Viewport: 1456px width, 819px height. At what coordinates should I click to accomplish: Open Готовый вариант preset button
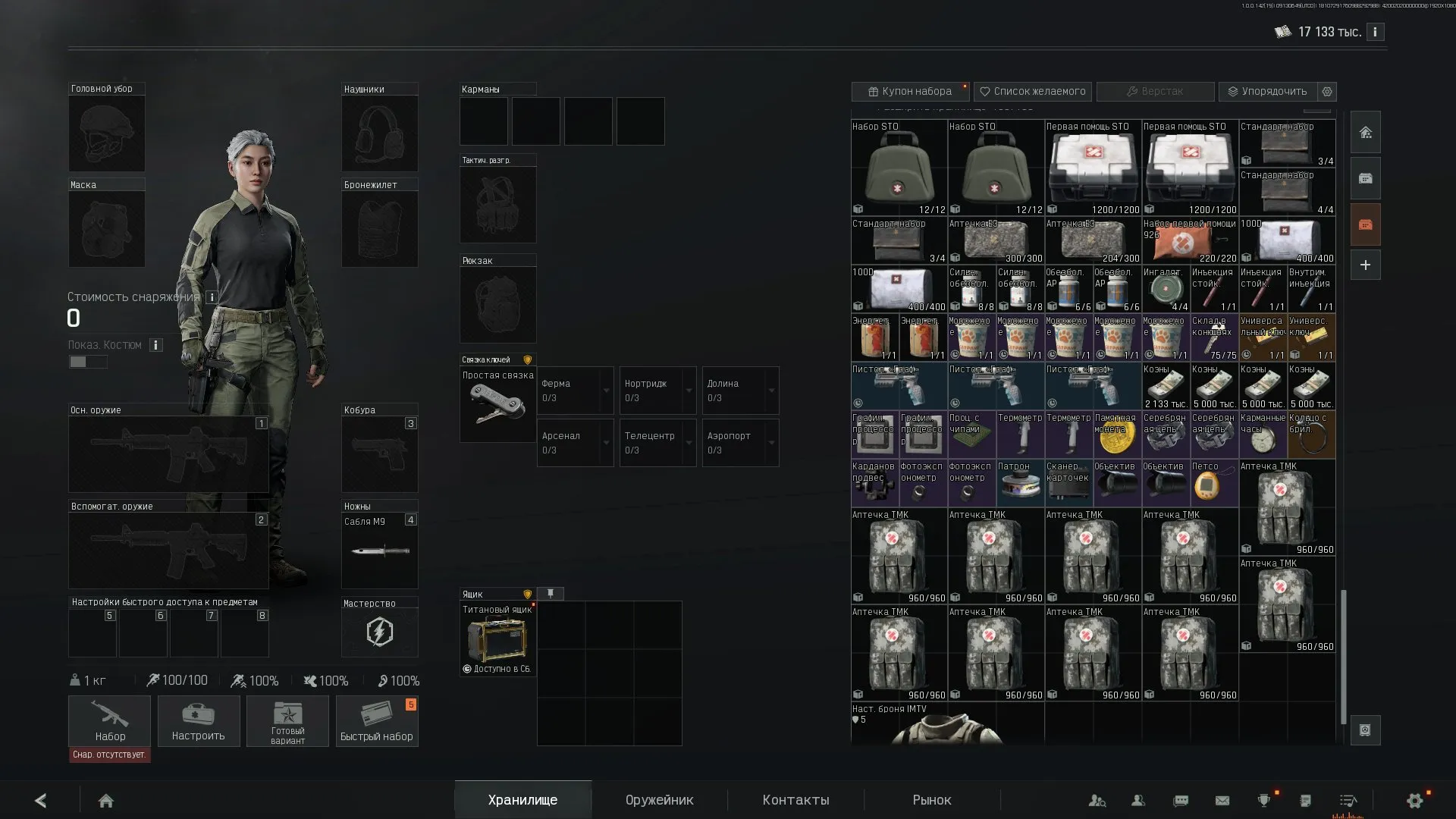[287, 721]
